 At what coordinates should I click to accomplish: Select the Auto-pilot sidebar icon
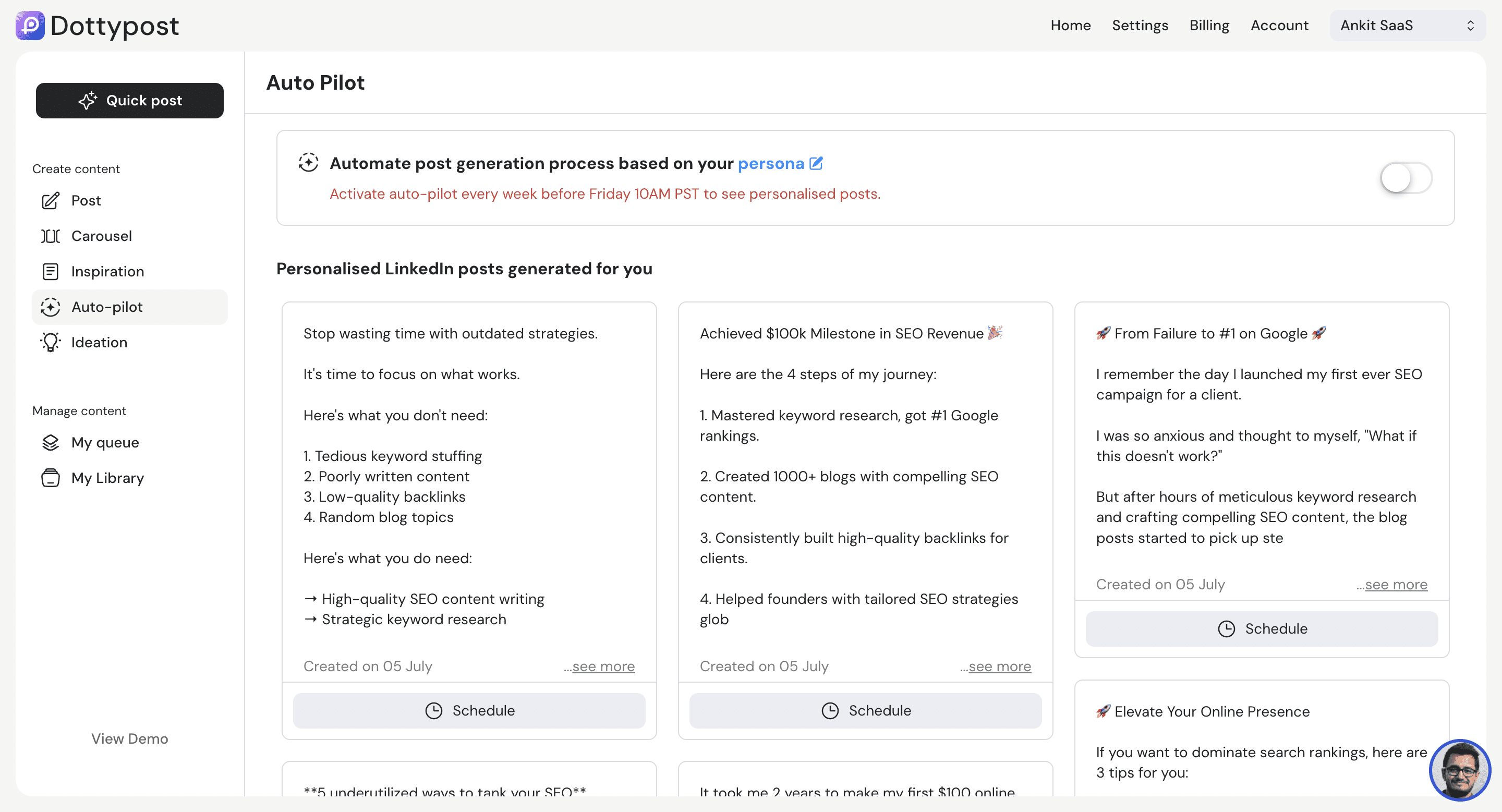(x=50, y=307)
